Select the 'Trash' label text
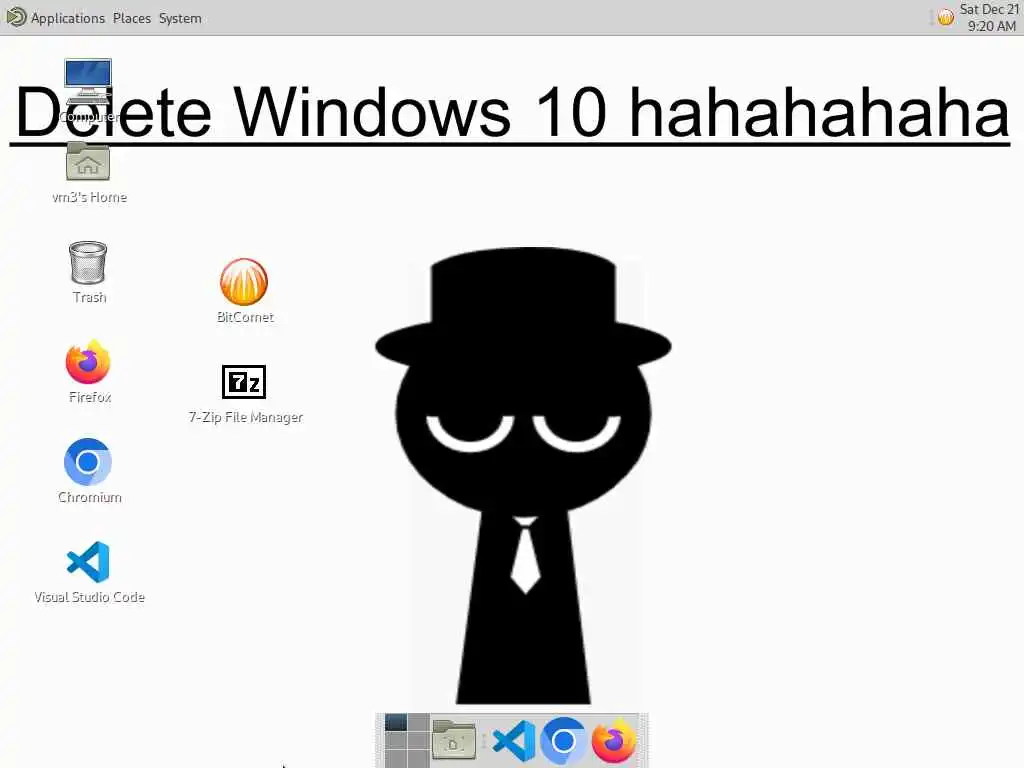Image resolution: width=1024 pixels, height=768 pixels. tap(89, 297)
